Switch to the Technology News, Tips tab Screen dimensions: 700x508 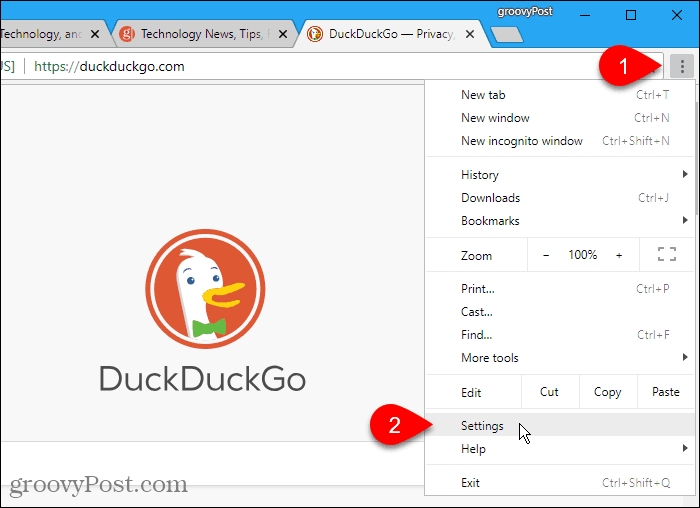(205, 34)
